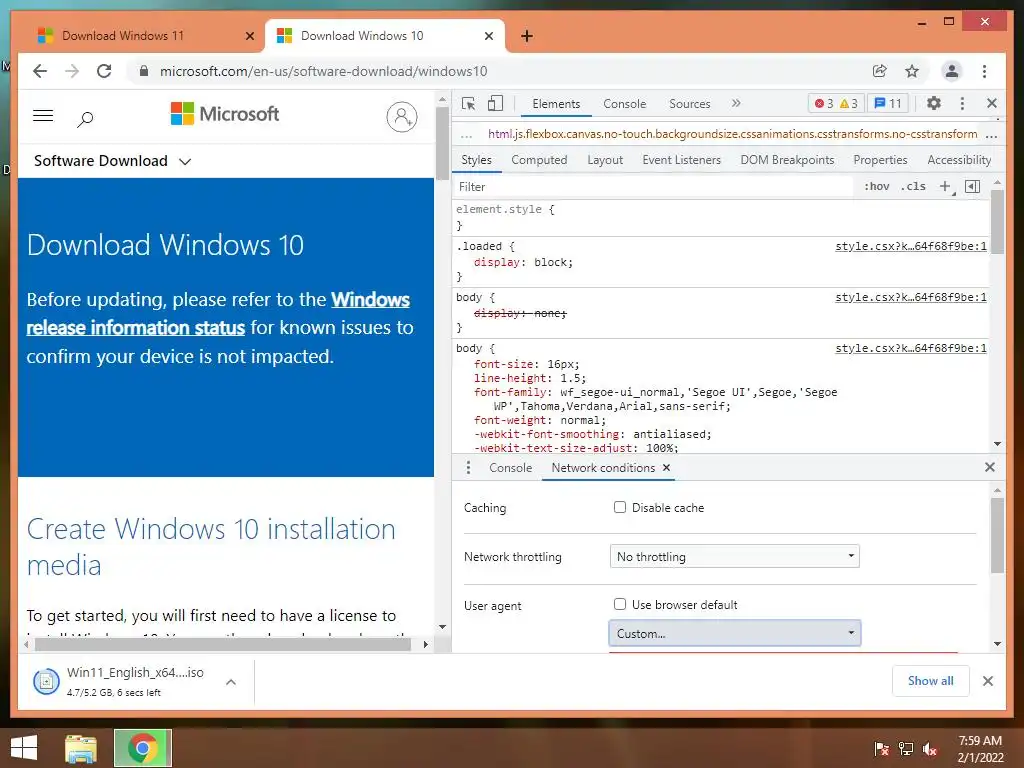Viewport: 1024px width, 768px height.
Task: Close the DevTools panel
Action: (992, 103)
